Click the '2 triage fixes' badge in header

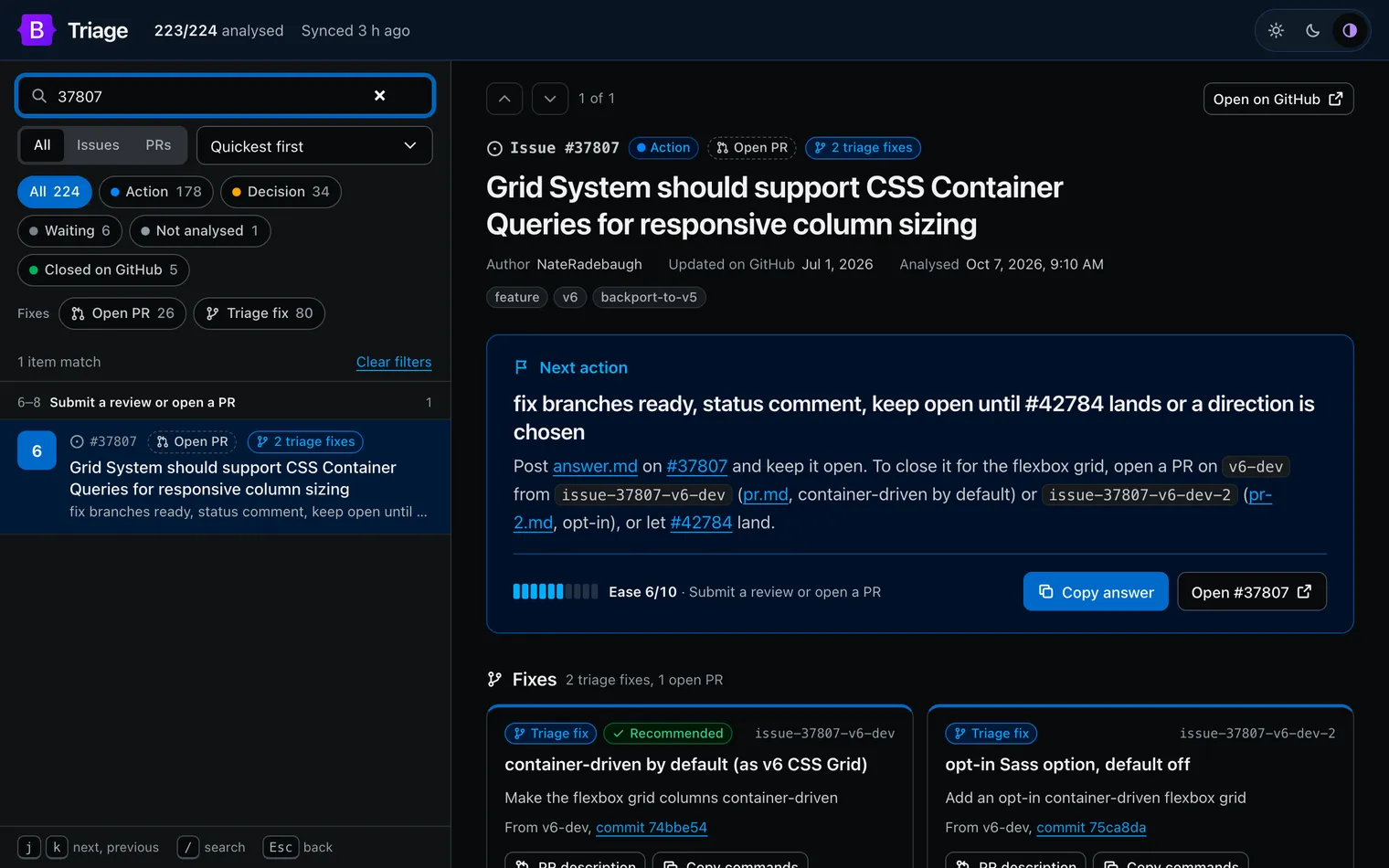point(864,148)
